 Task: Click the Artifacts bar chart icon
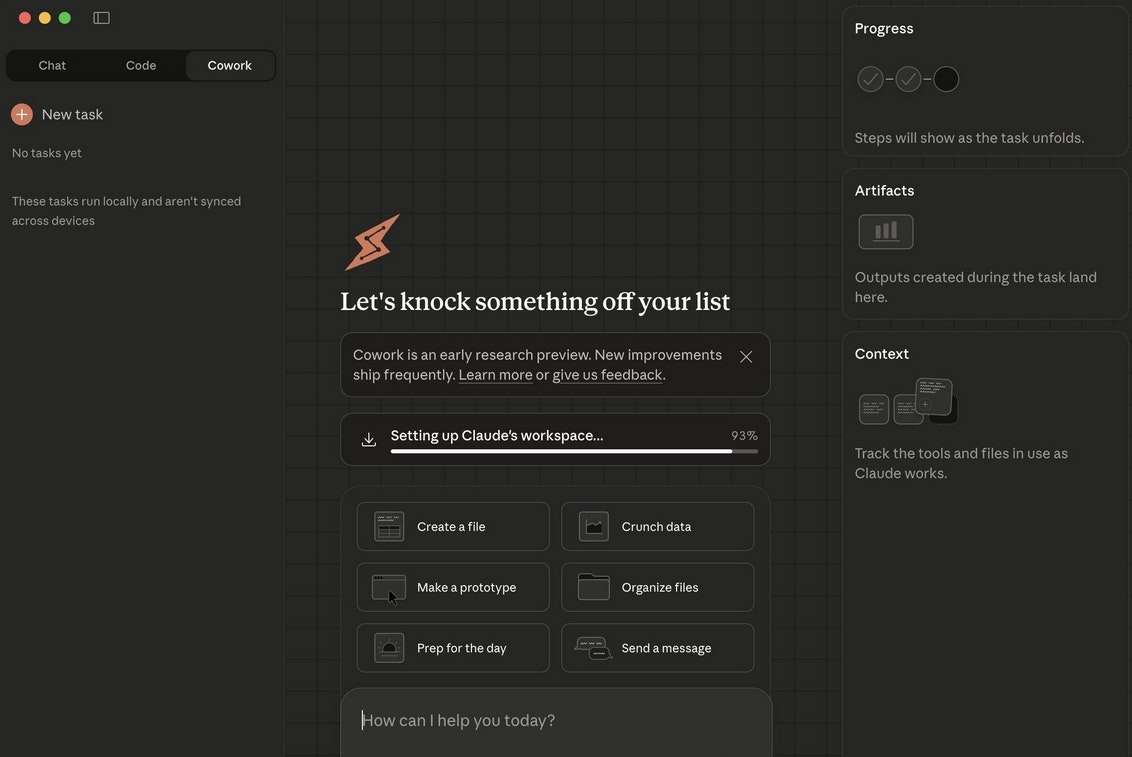point(885,232)
